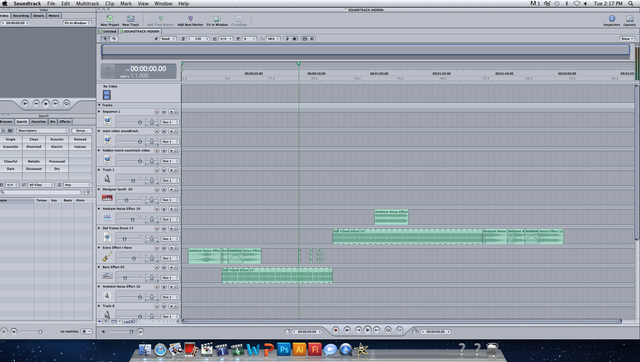
Task: Click the Setup button in Search
Action: point(81,131)
